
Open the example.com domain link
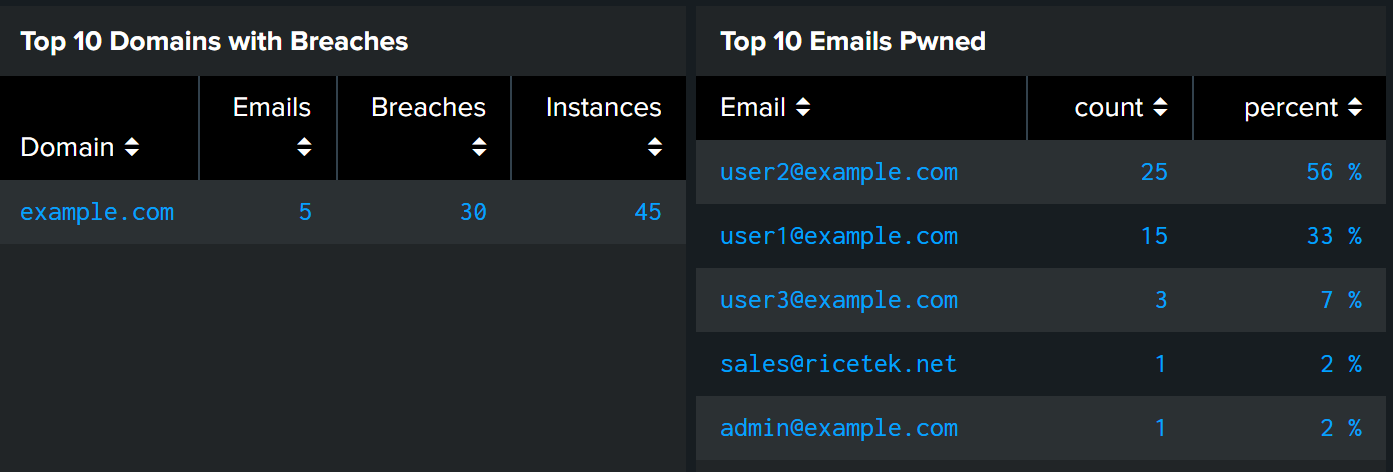[97, 212]
